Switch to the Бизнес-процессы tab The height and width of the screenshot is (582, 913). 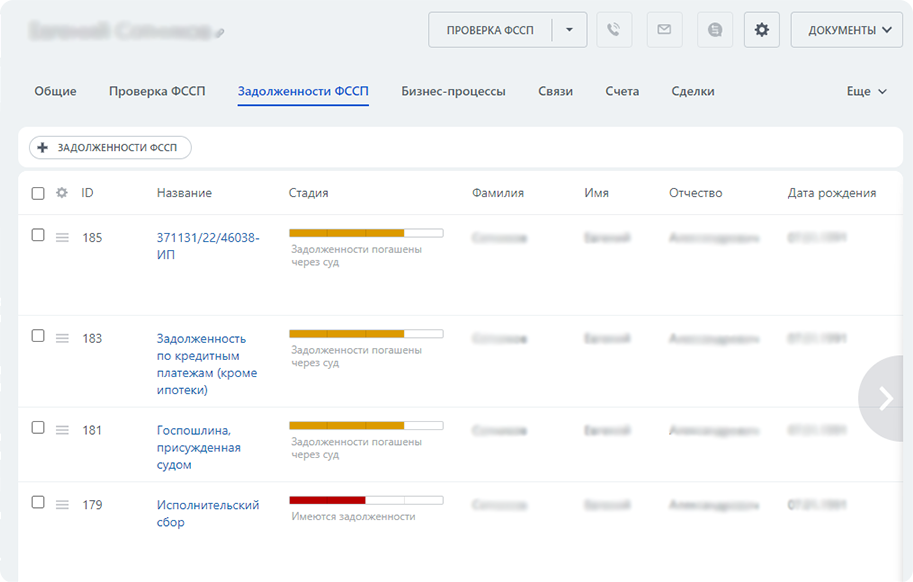(x=453, y=91)
